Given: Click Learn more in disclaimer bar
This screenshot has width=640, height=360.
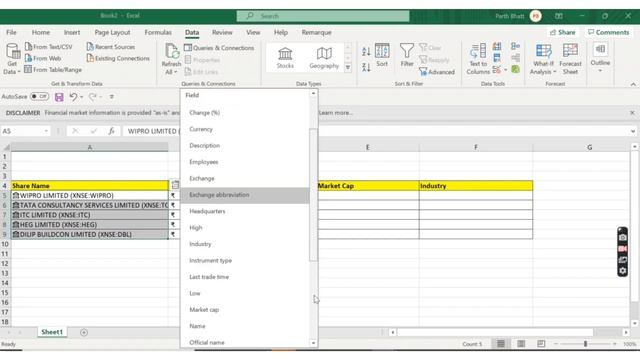Looking at the screenshot, I should point(336,113).
